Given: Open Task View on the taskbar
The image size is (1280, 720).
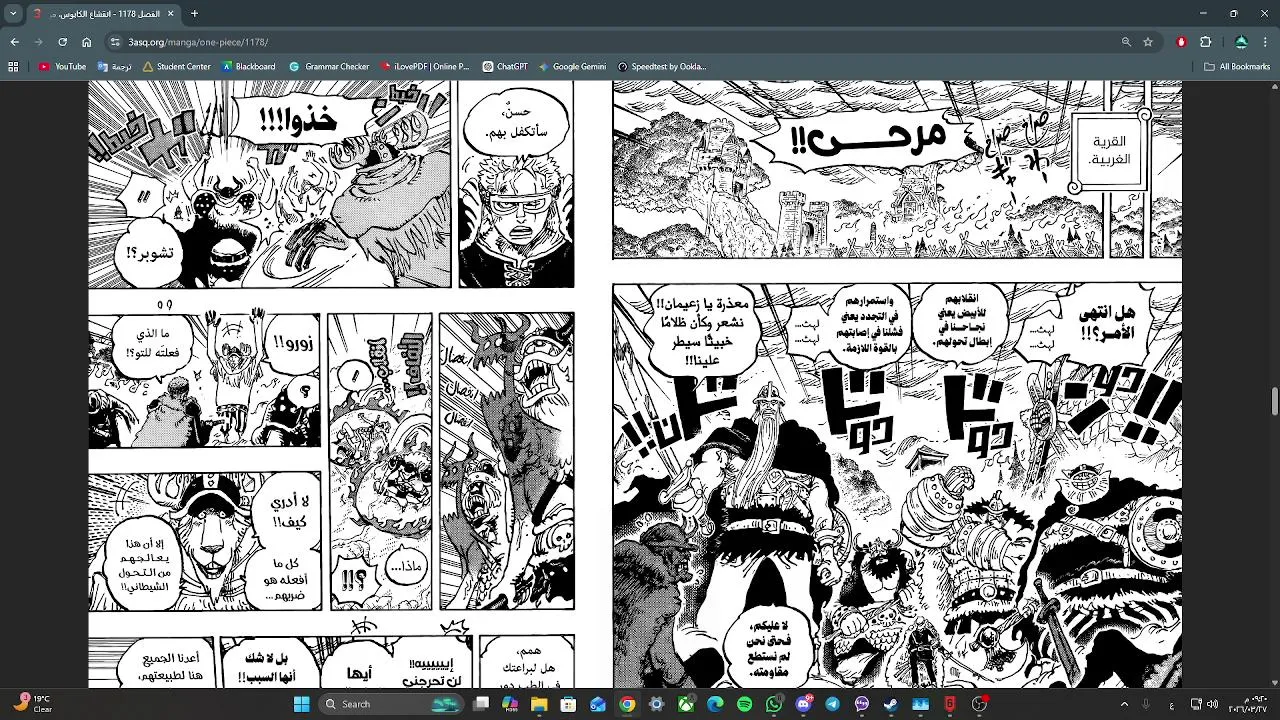Looking at the screenshot, I should 481,704.
